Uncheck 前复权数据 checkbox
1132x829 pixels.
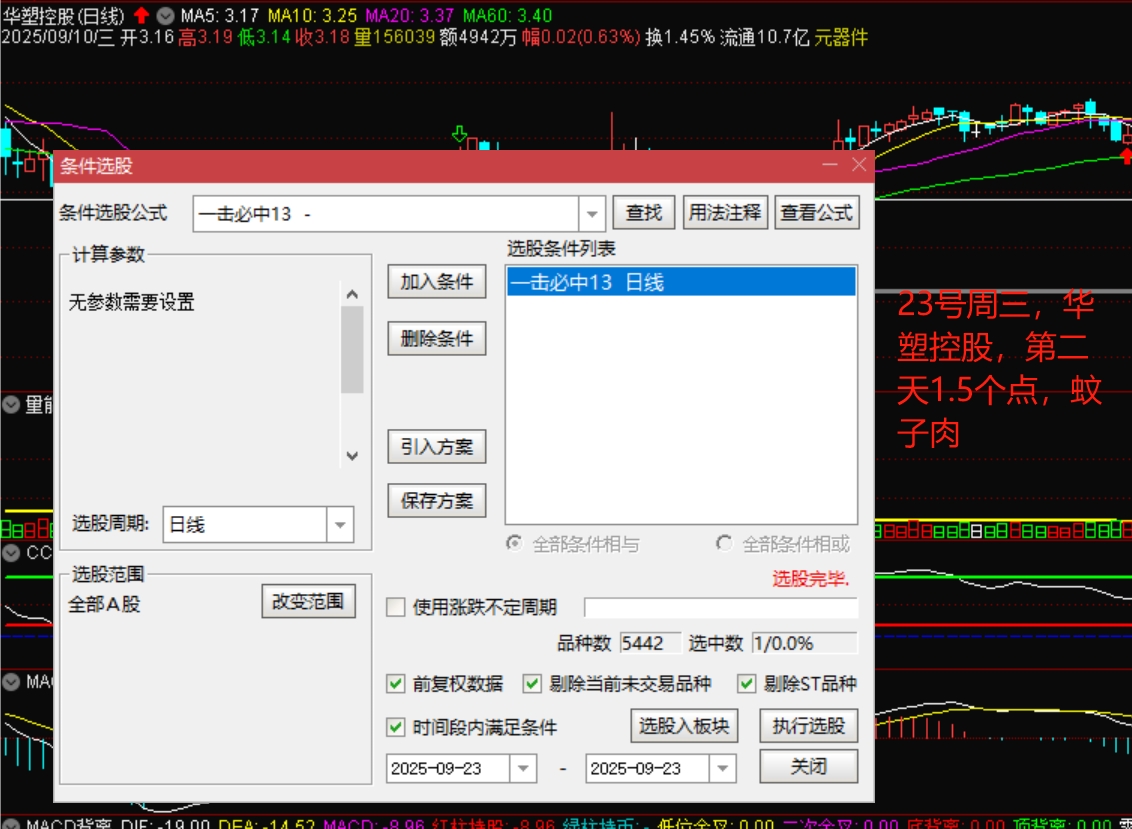coord(396,683)
